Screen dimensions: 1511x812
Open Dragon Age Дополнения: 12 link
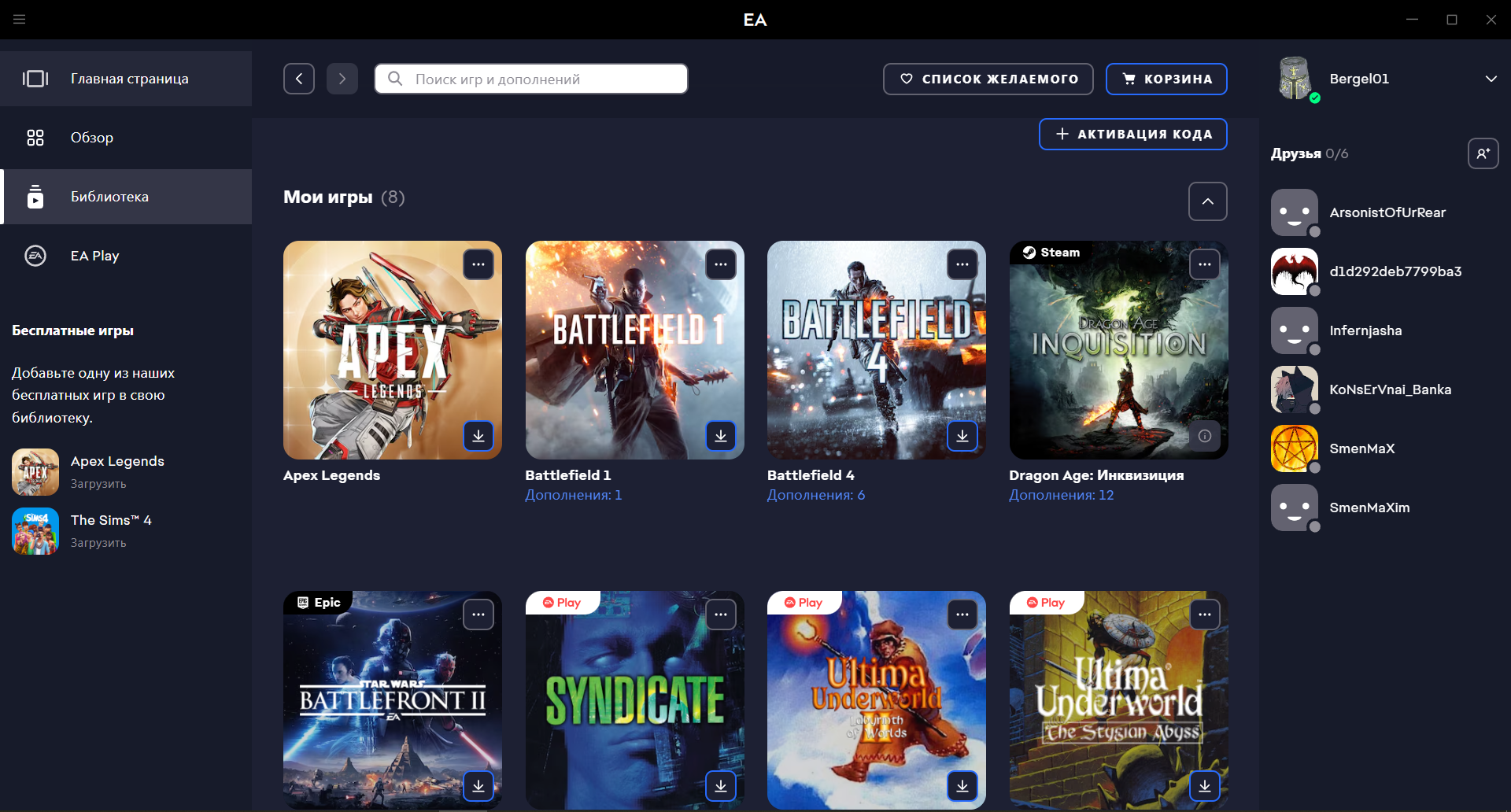1062,495
